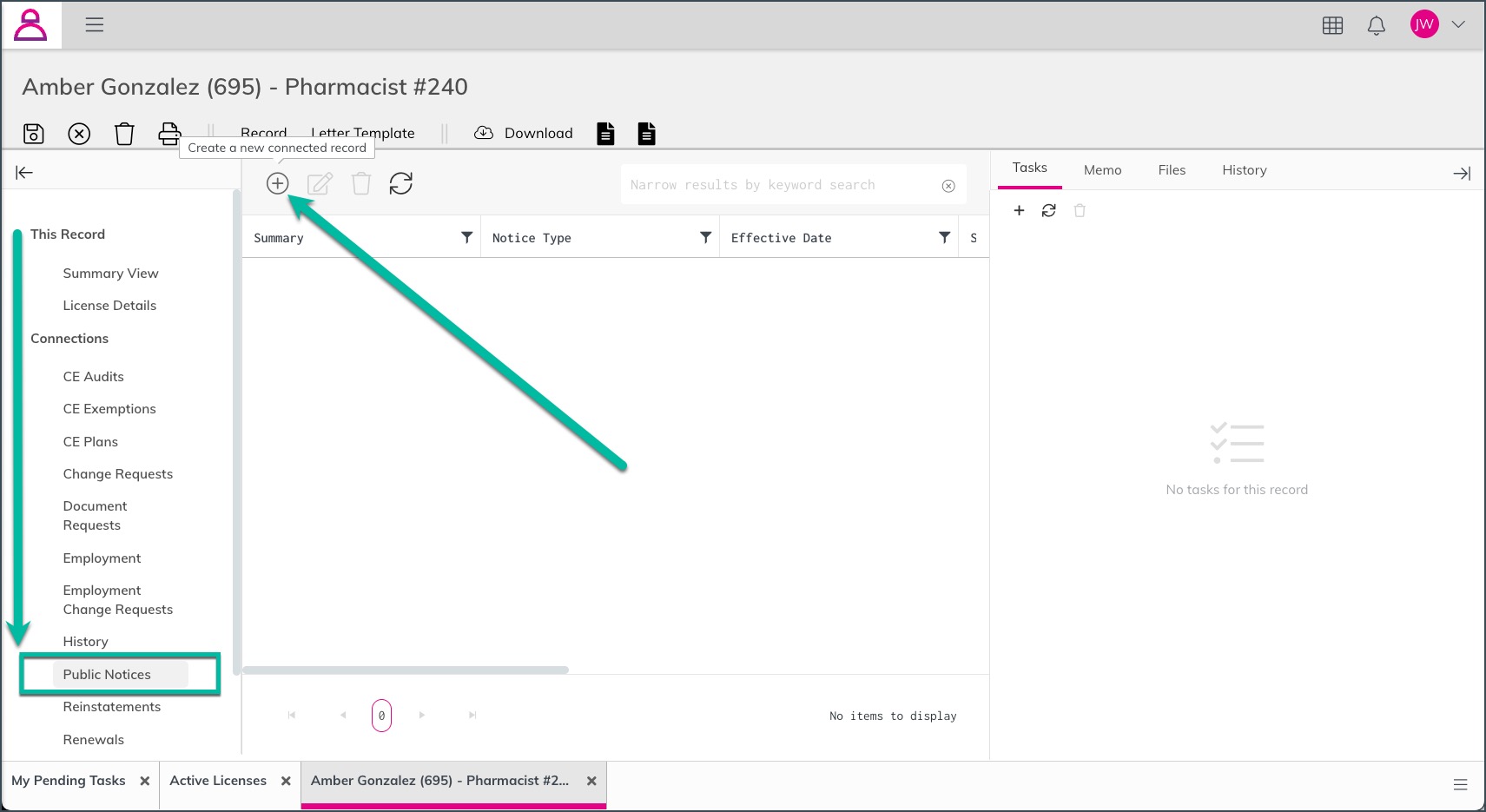Screen dimensions: 1486x812
Task: Cancel changes with the circled X icon
Action: click(x=79, y=134)
